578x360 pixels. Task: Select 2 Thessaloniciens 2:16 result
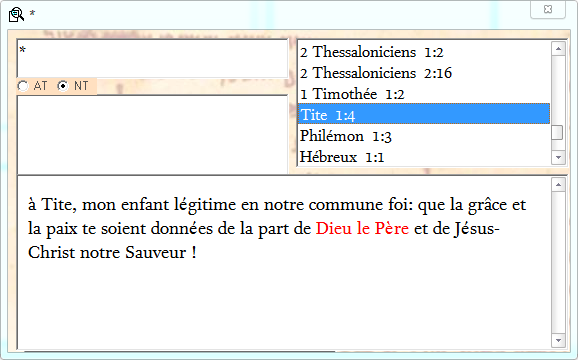tap(424, 73)
